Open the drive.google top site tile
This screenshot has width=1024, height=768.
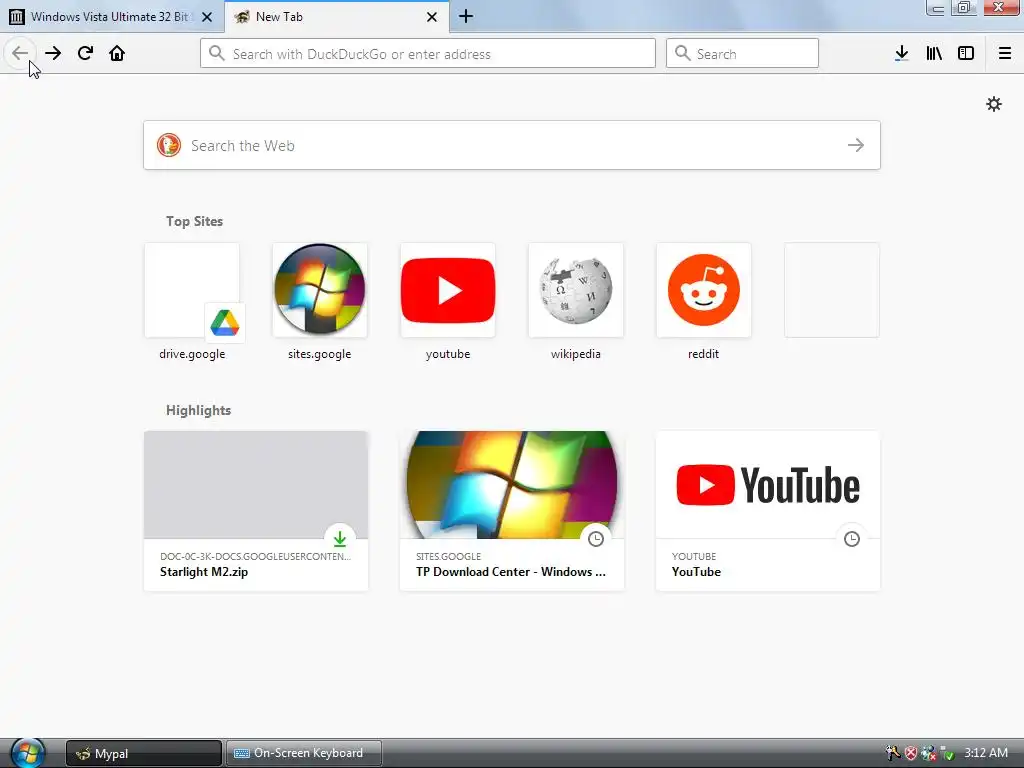point(192,291)
